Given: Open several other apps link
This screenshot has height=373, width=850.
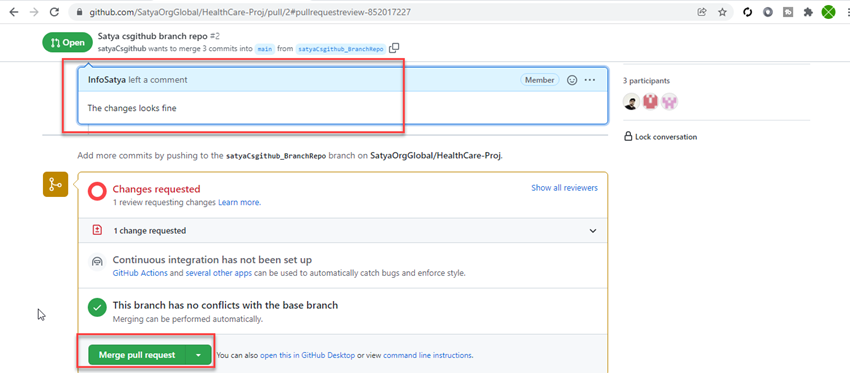Looking at the screenshot, I should click(218, 273).
